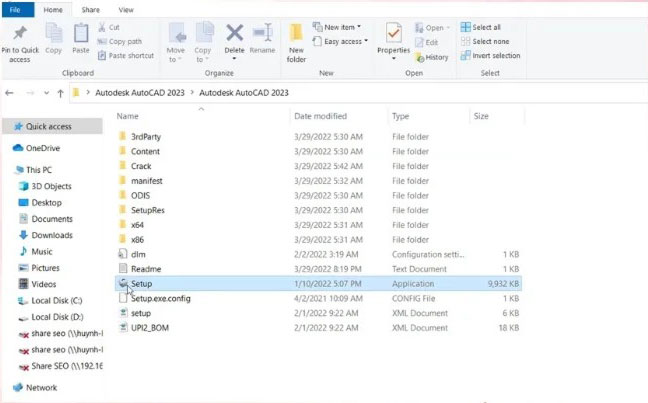648x403 pixels.
Task: Switch to the View ribbon tab
Action: tap(126, 10)
